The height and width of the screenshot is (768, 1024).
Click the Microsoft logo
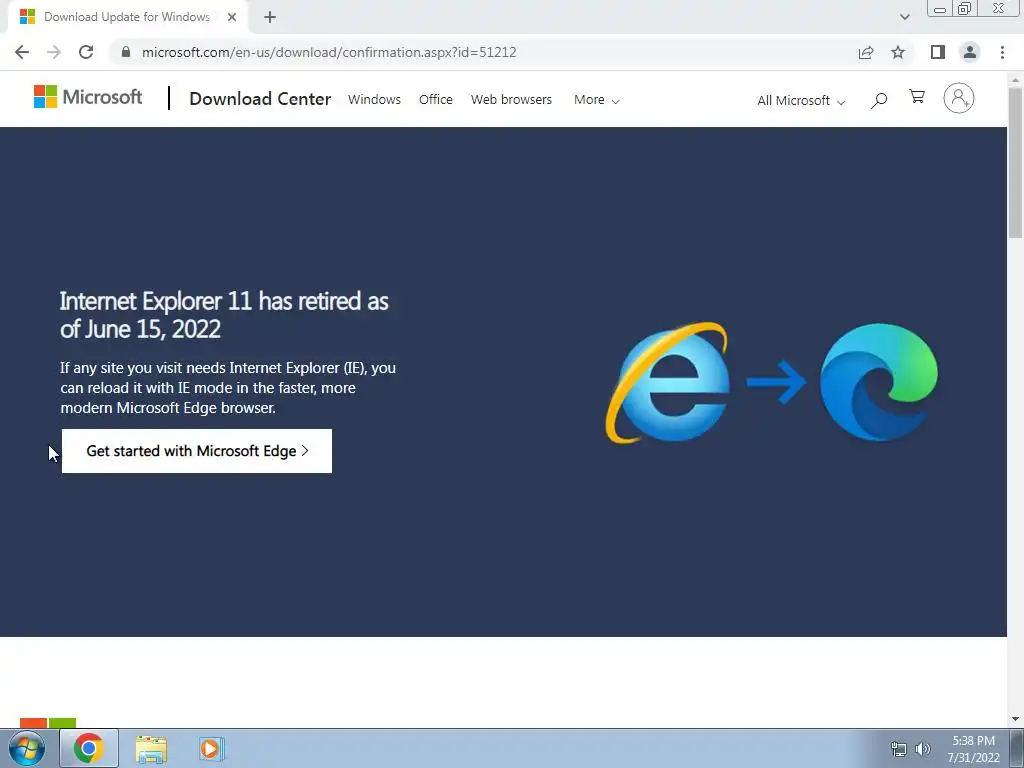point(88,97)
